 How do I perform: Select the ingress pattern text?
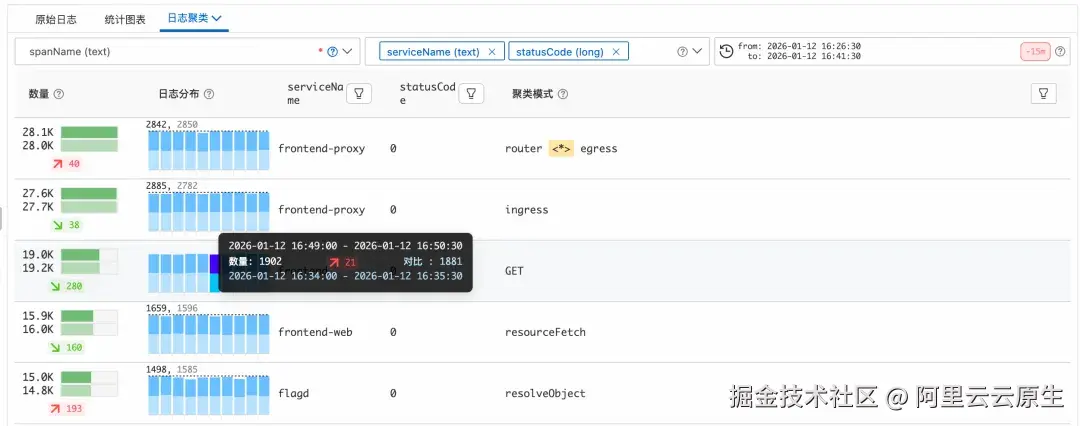[527, 210]
